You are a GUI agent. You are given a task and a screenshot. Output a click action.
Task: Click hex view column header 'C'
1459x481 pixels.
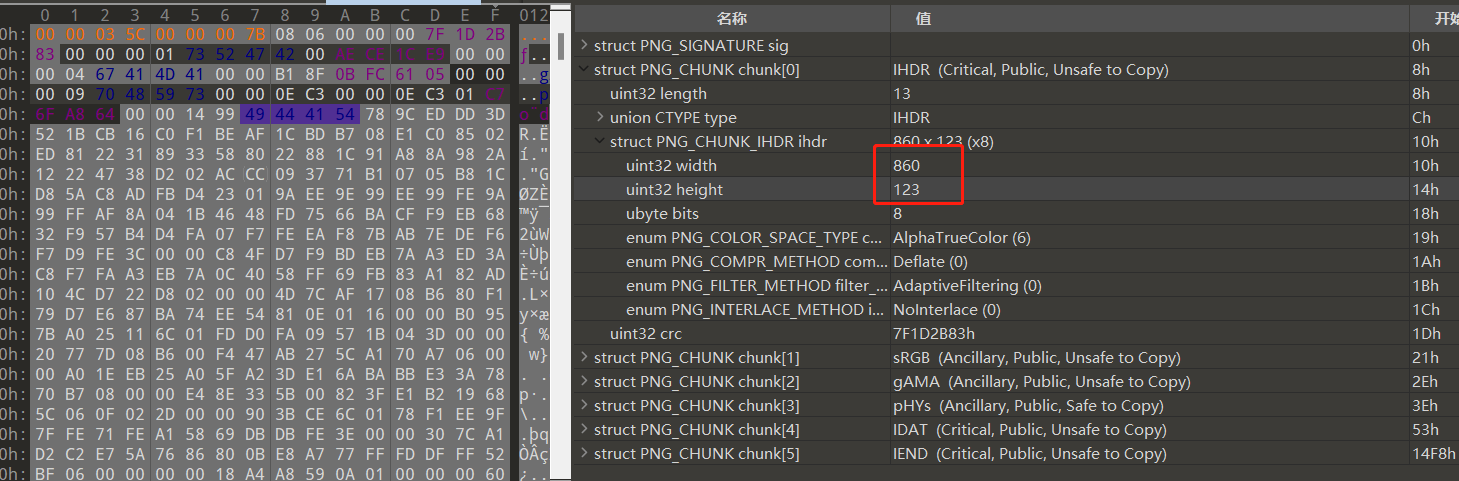point(405,15)
